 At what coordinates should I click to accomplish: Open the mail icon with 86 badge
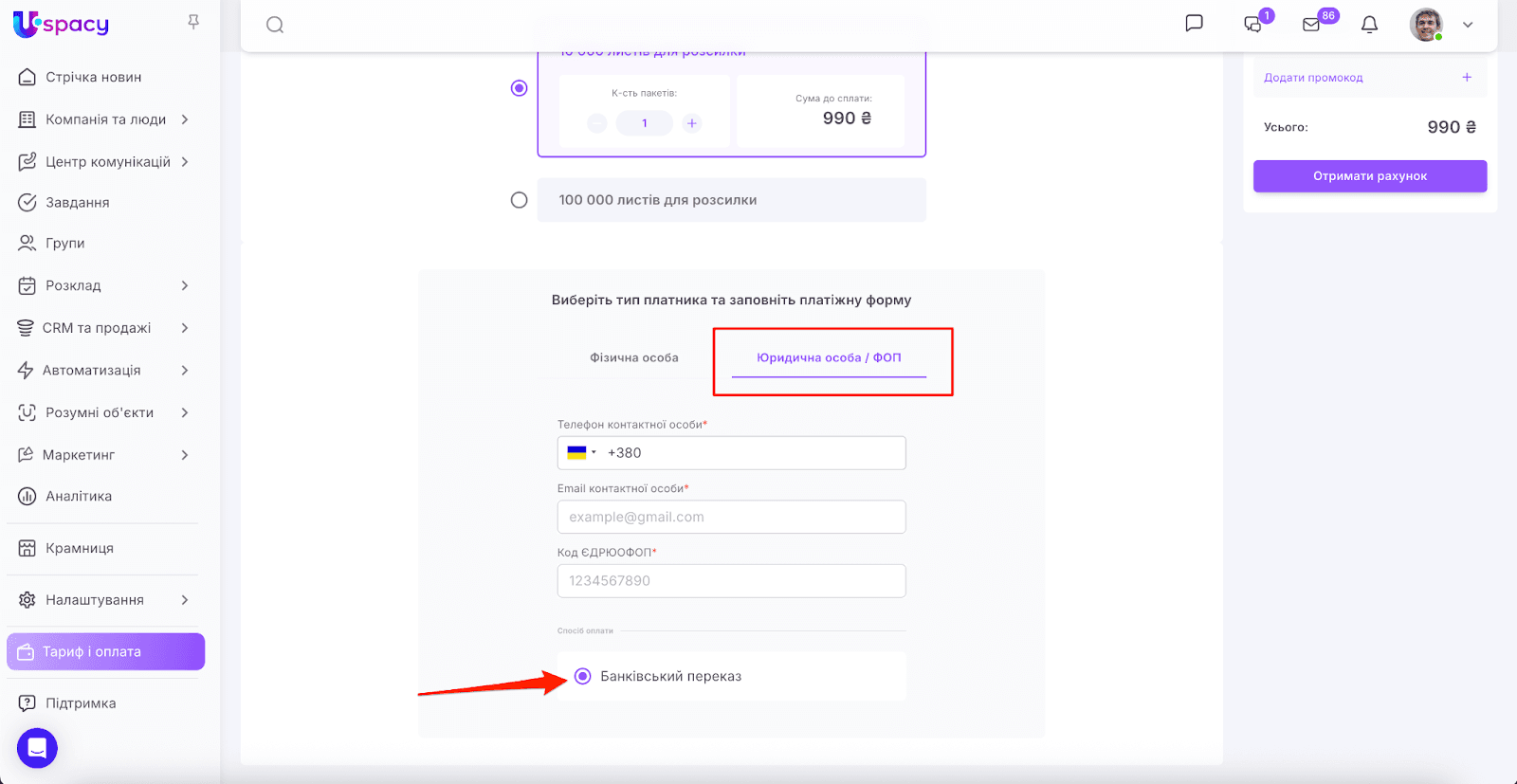(x=1311, y=25)
